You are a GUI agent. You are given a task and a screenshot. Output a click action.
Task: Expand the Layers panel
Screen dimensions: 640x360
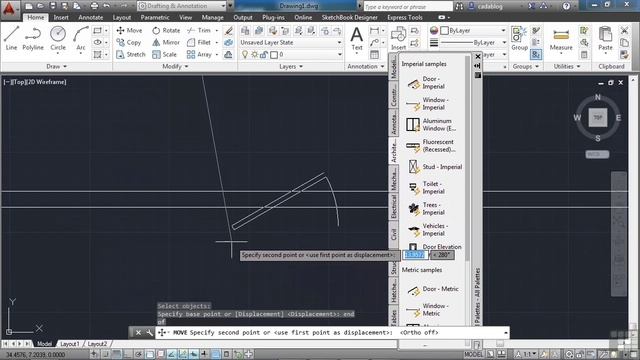point(291,66)
